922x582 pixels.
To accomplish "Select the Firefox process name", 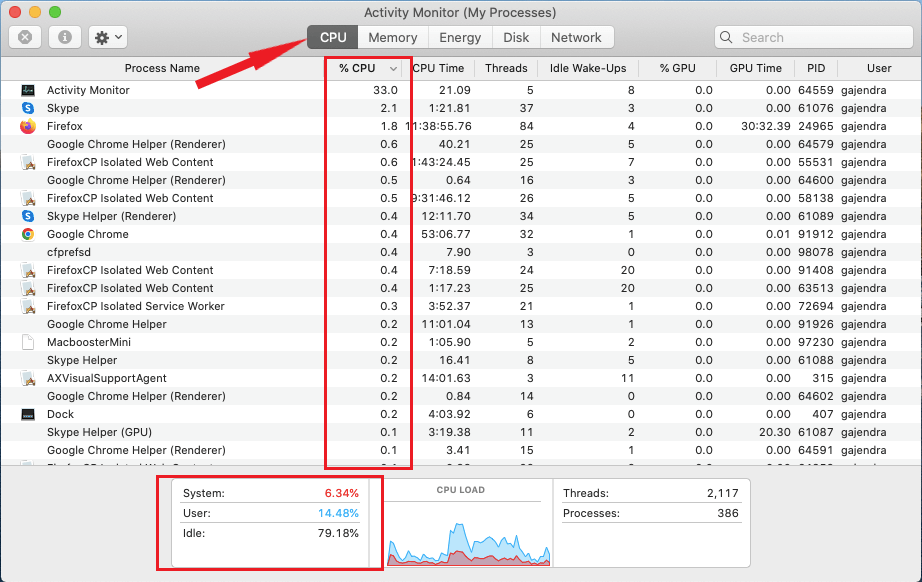I will [x=65, y=126].
